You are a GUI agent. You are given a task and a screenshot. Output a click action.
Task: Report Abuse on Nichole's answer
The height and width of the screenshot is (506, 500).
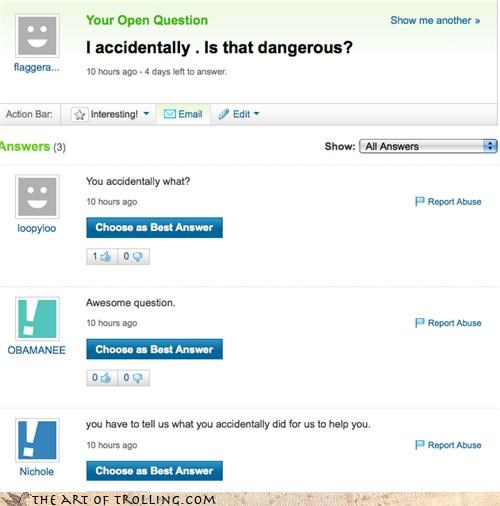pyautogui.click(x=448, y=445)
